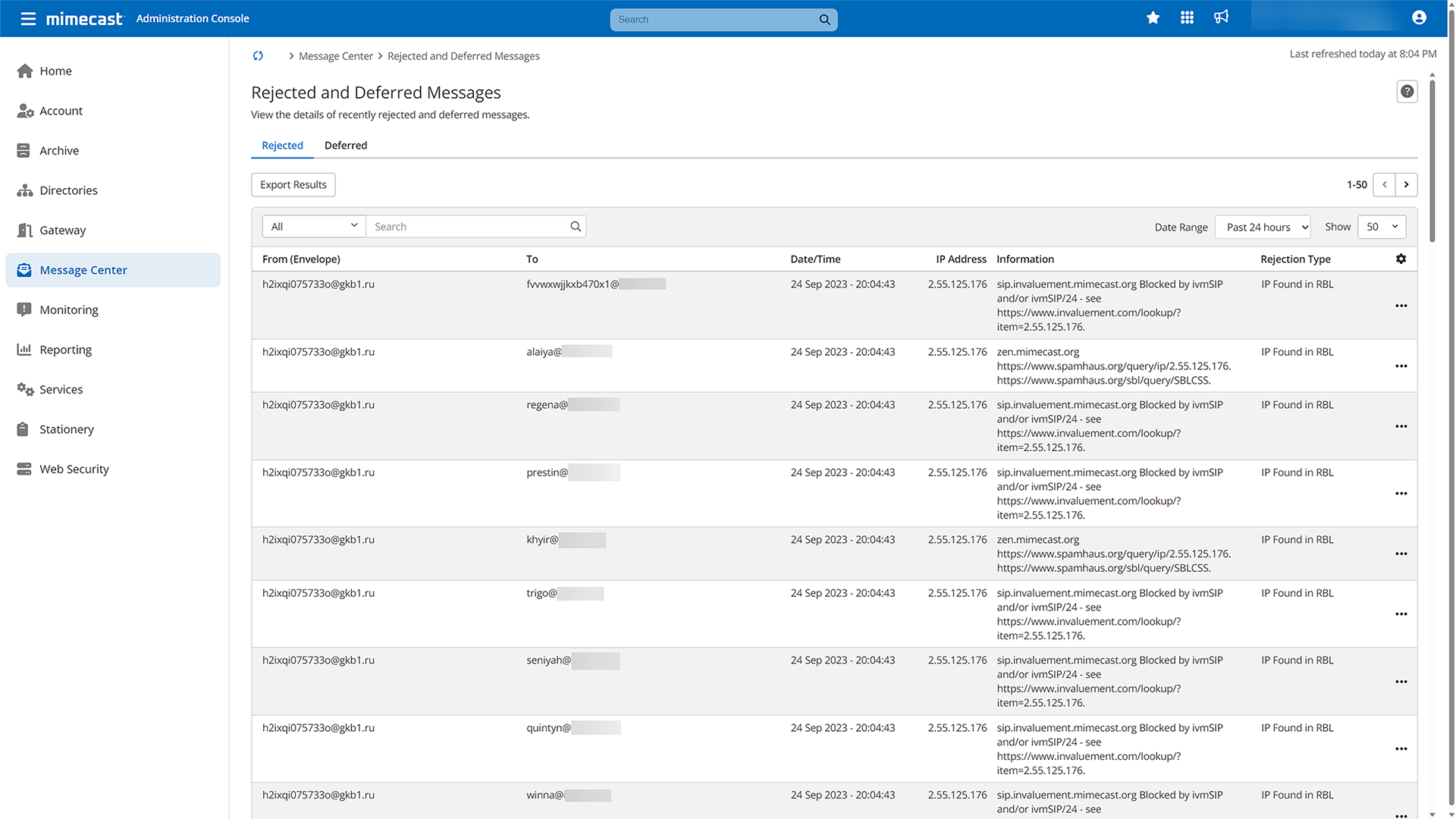This screenshot has height=819, width=1456.
Task: Click the favorites star icon
Action: 1153,17
